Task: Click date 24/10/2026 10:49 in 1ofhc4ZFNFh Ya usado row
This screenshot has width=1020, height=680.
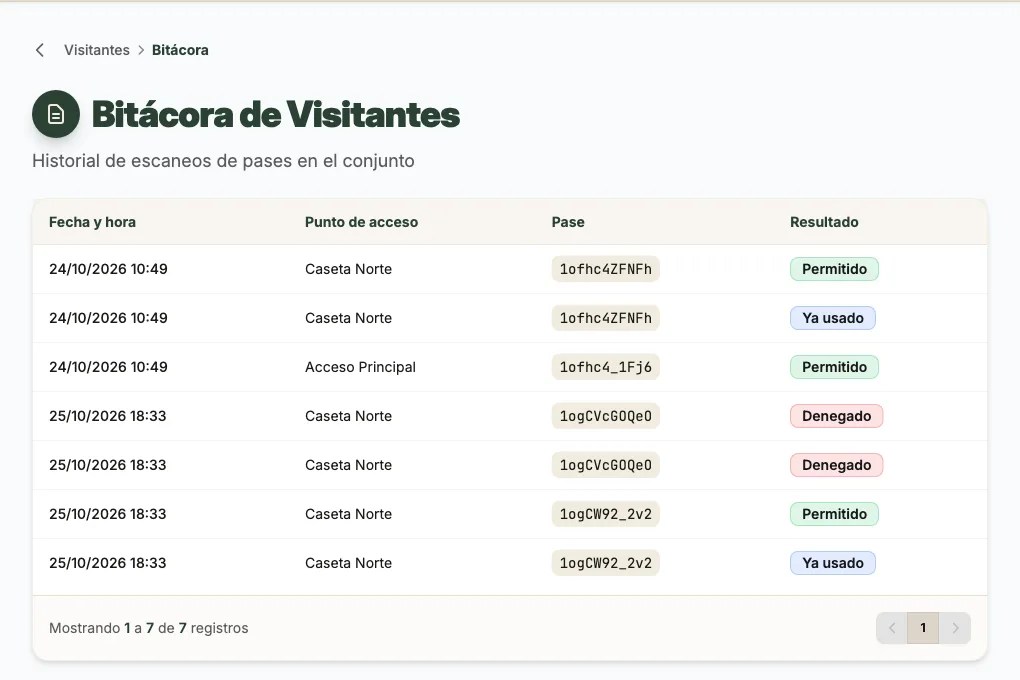Action: [x=108, y=318]
